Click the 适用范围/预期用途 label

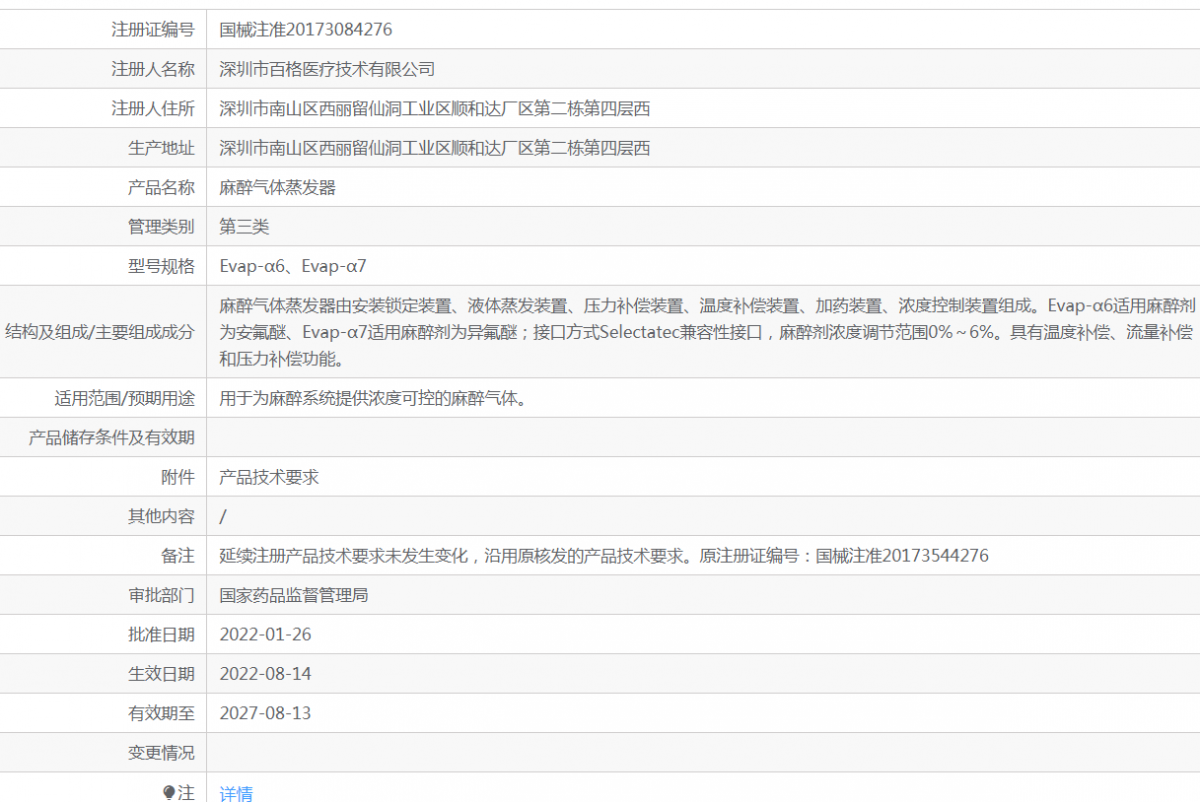125,398
